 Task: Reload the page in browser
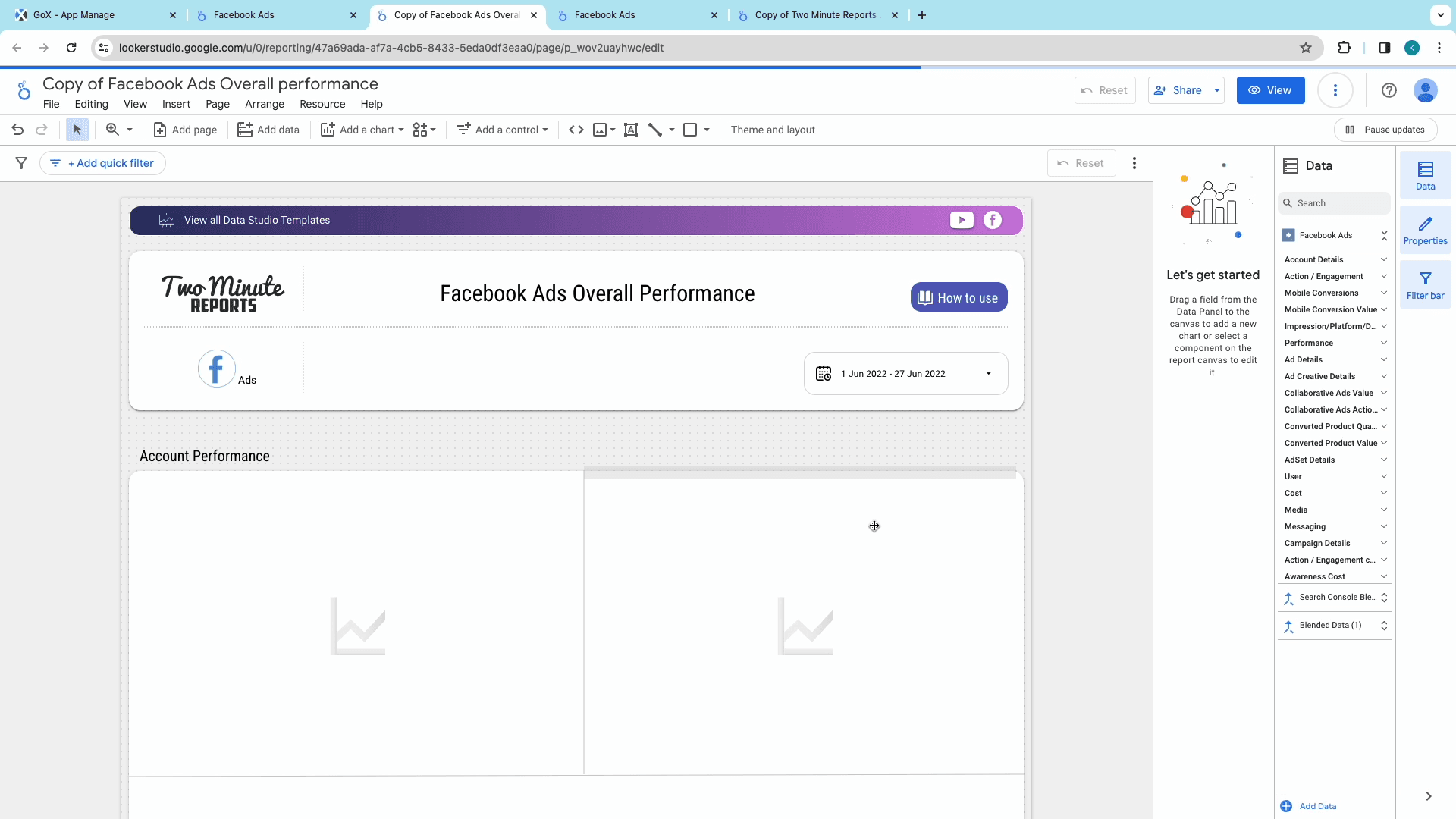click(x=71, y=48)
